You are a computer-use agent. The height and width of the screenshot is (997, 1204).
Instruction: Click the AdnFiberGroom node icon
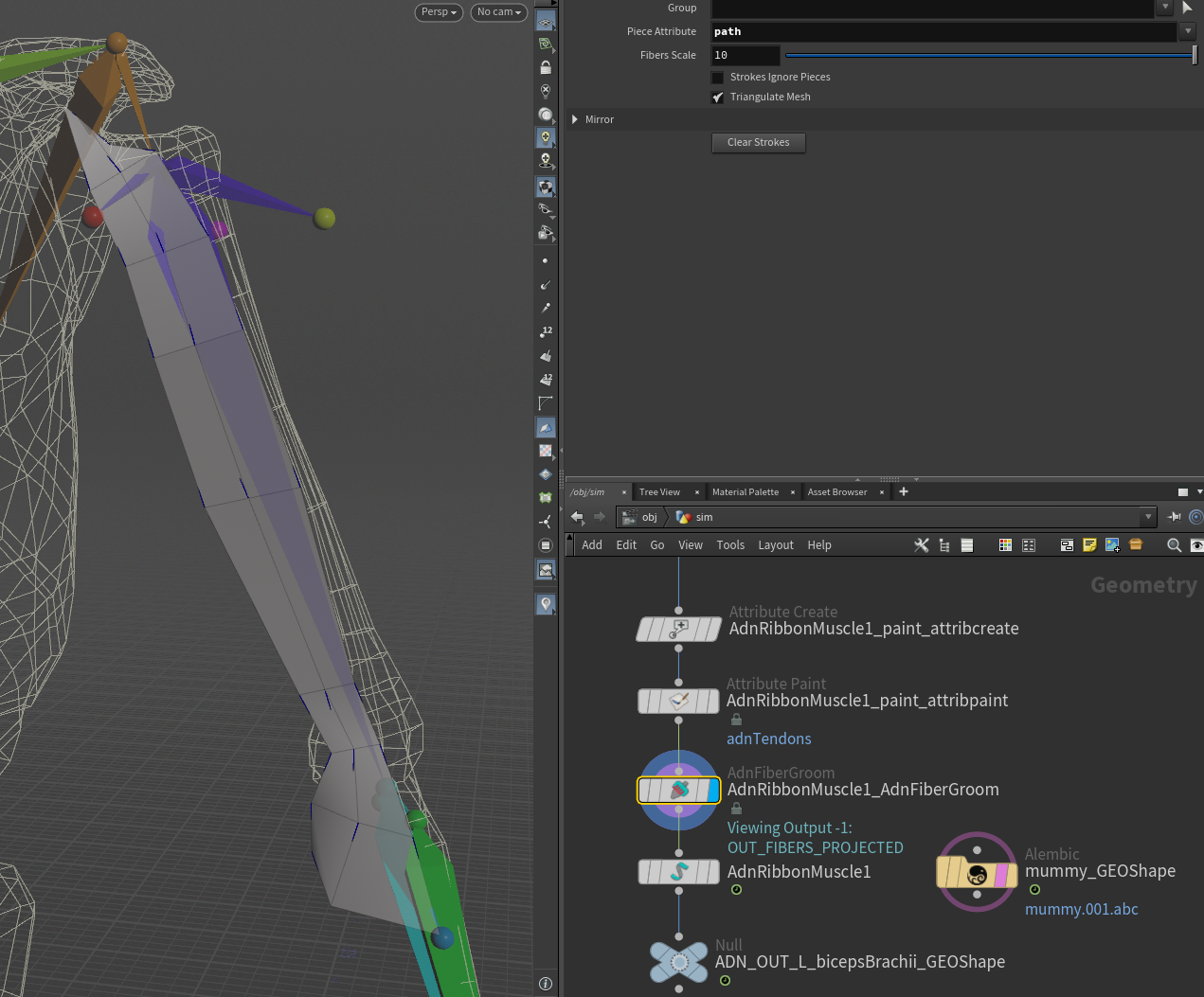point(678,790)
